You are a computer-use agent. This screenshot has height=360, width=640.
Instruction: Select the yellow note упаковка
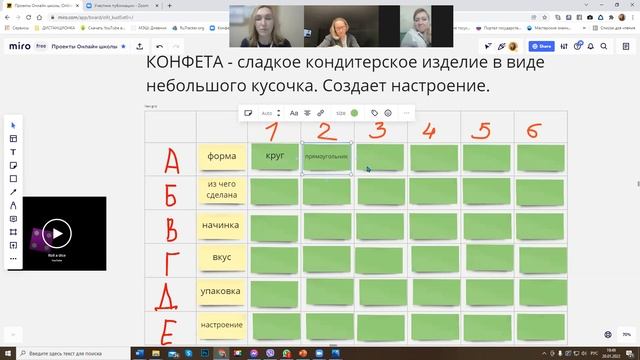click(x=220, y=292)
